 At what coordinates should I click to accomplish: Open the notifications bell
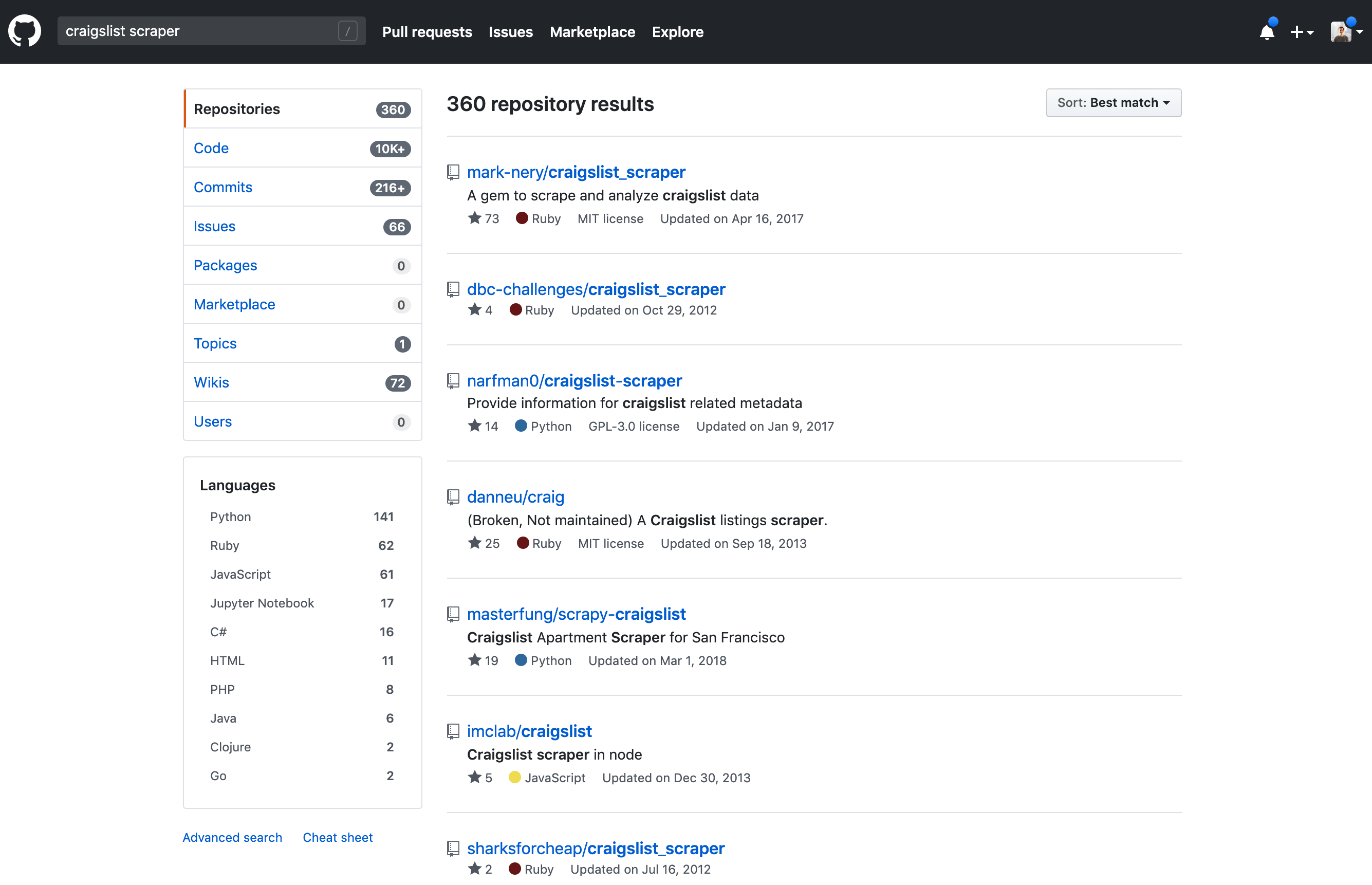click(1267, 32)
